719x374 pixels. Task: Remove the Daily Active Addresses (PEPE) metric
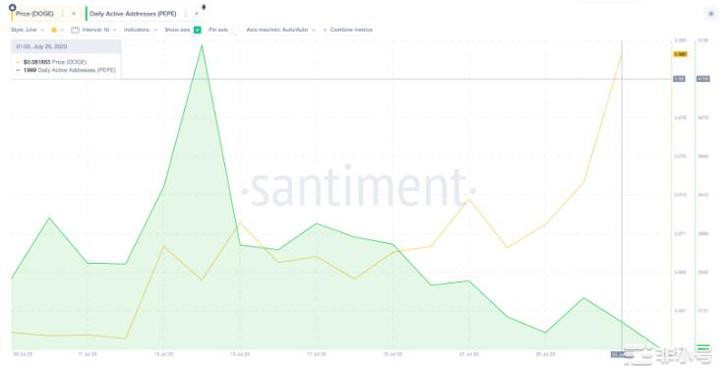pyautogui.click(x=196, y=14)
